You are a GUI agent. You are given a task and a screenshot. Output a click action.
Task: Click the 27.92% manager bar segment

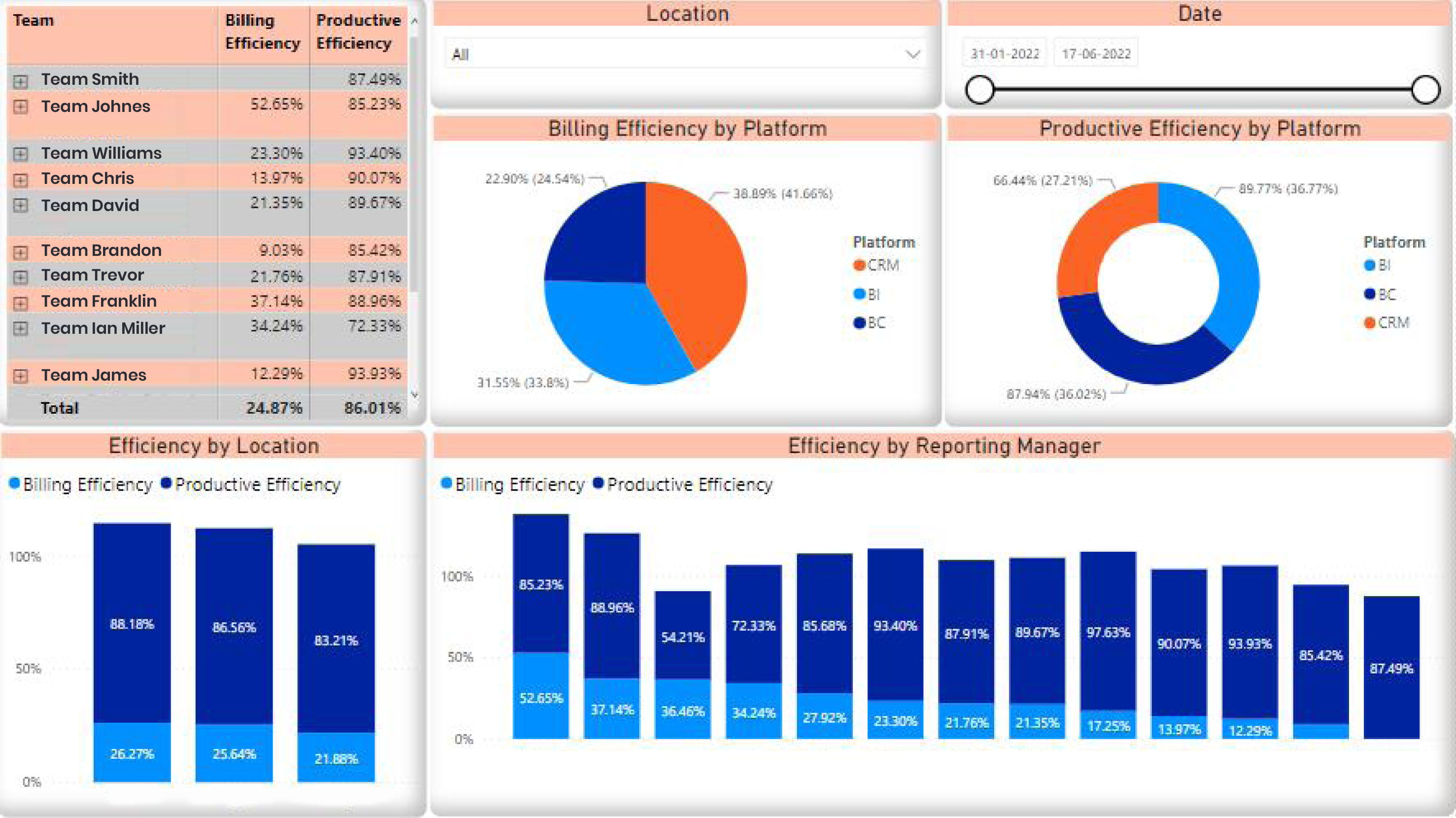[x=824, y=716]
